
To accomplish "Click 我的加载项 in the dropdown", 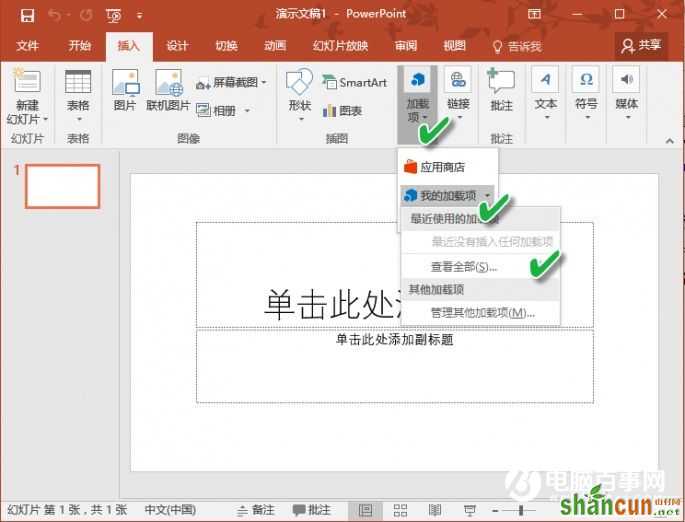I will coord(448,195).
